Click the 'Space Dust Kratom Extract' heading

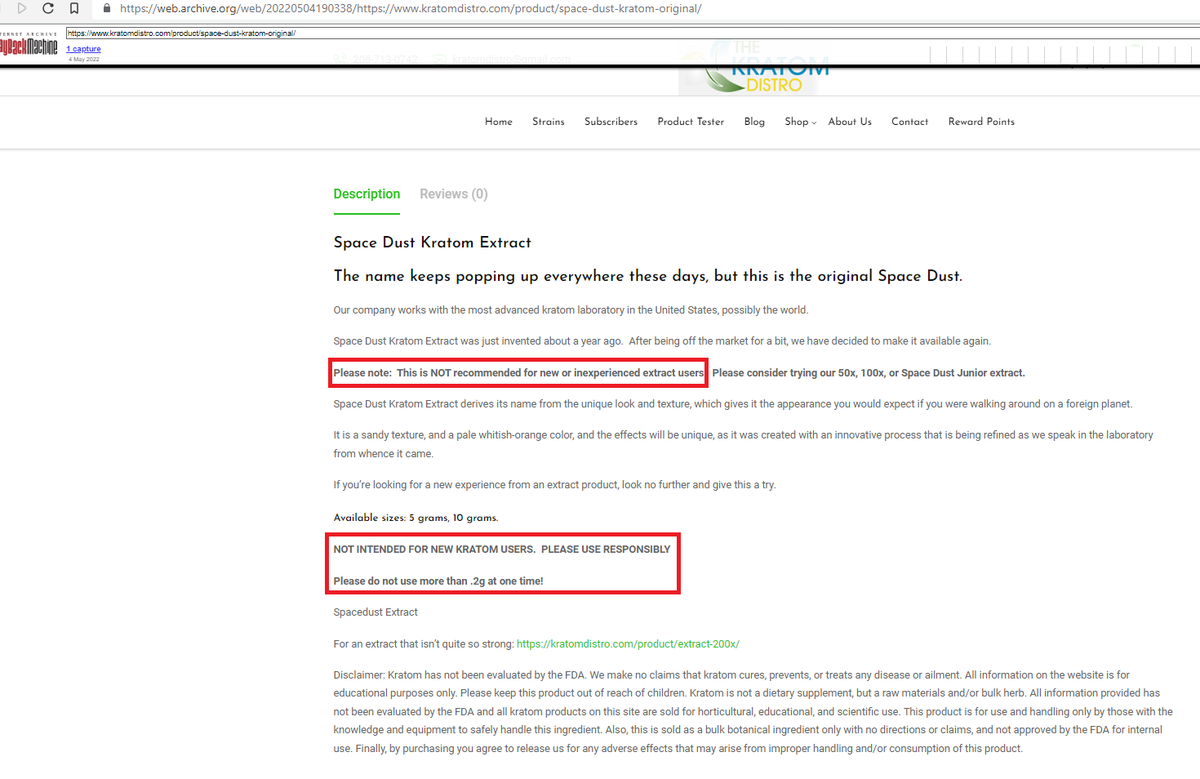[x=432, y=243]
